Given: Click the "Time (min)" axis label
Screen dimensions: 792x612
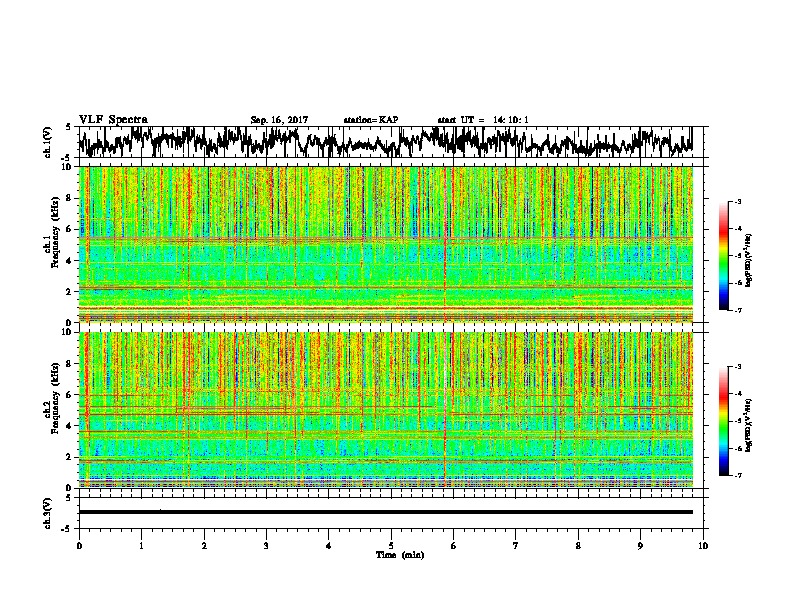Looking at the screenshot, I should click(400, 555).
